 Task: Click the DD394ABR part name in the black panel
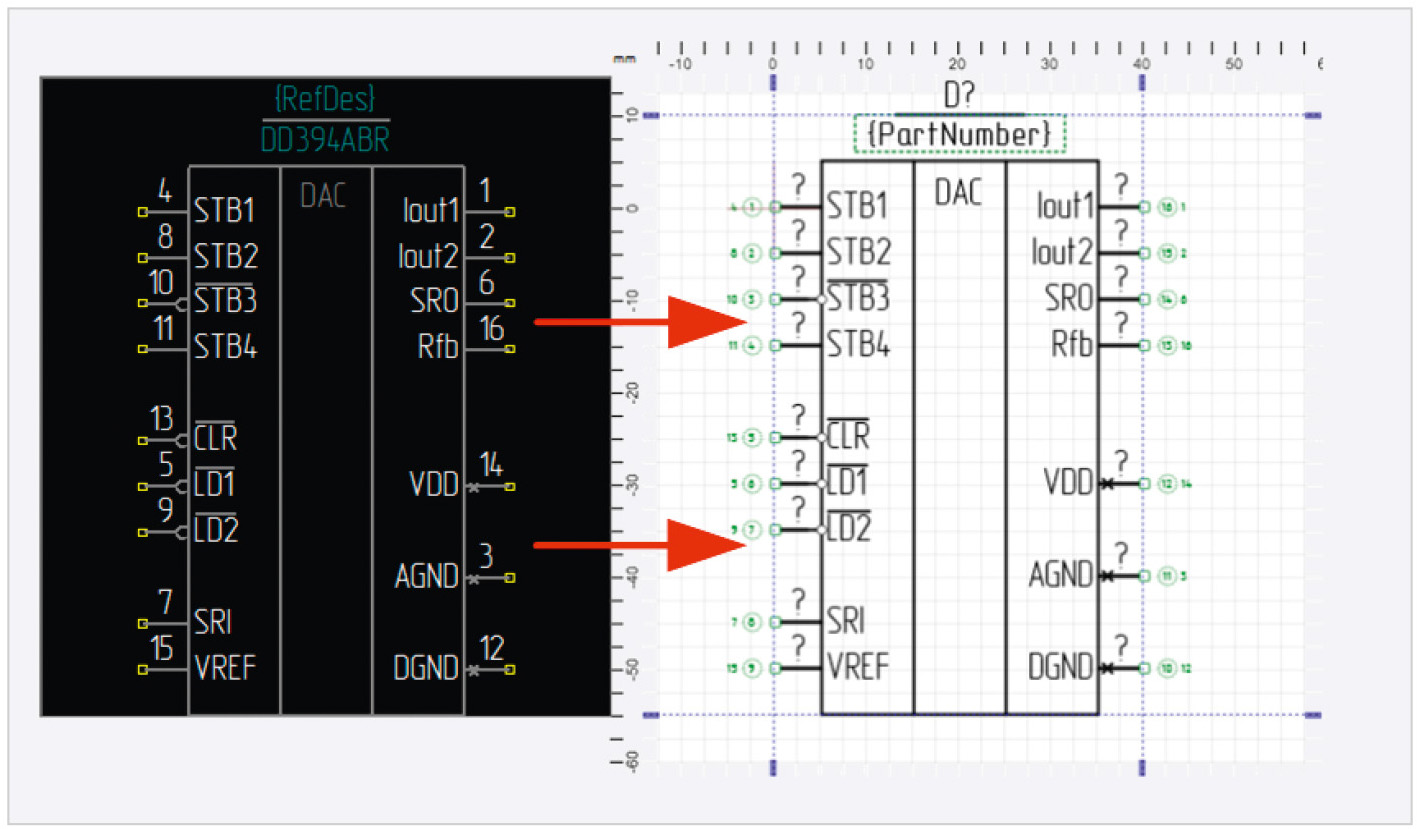pos(325,140)
